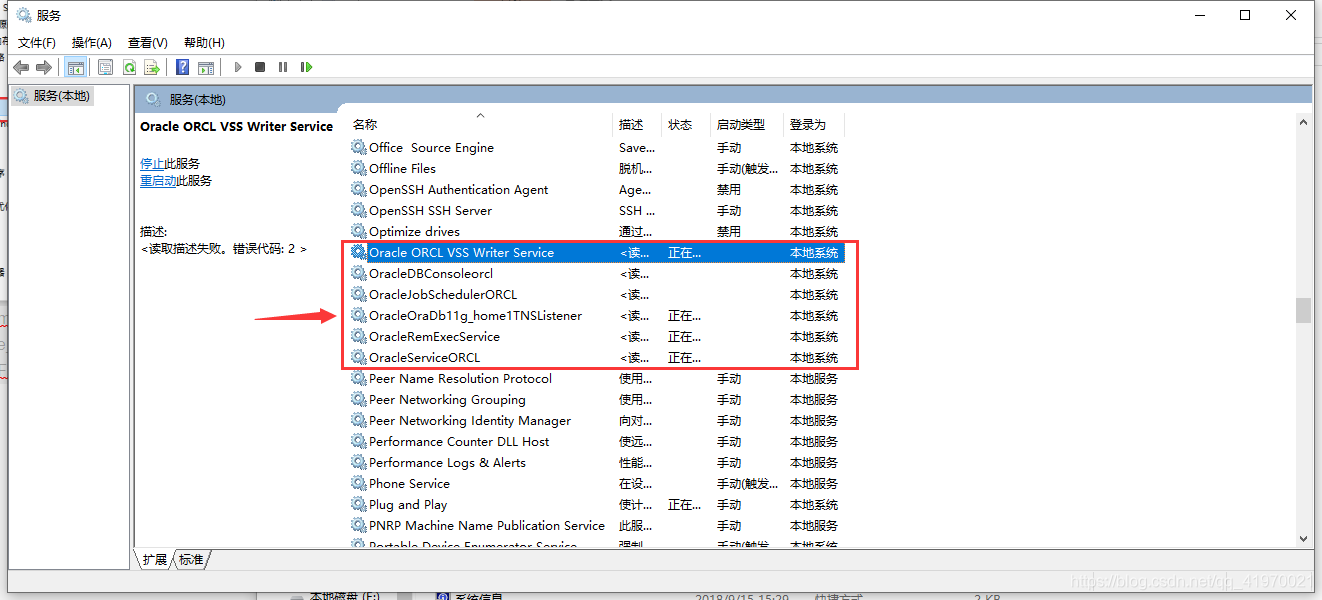The height and width of the screenshot is (600, 1322).
Task: Click the Export List toolbar icon
Action: 152,67
